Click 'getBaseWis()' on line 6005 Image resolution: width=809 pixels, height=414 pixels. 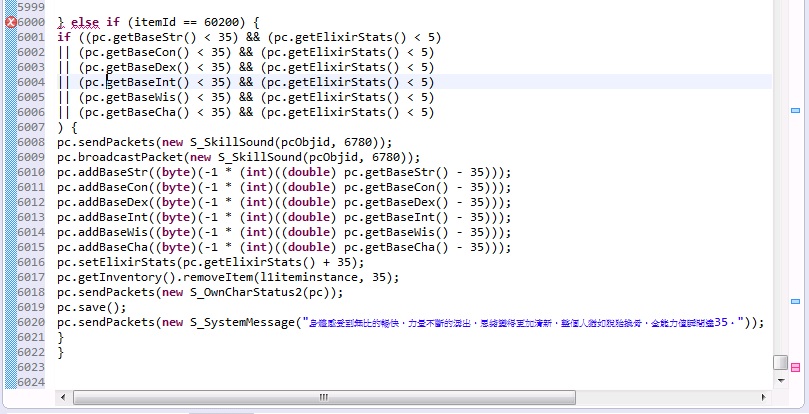click(148, 97)
